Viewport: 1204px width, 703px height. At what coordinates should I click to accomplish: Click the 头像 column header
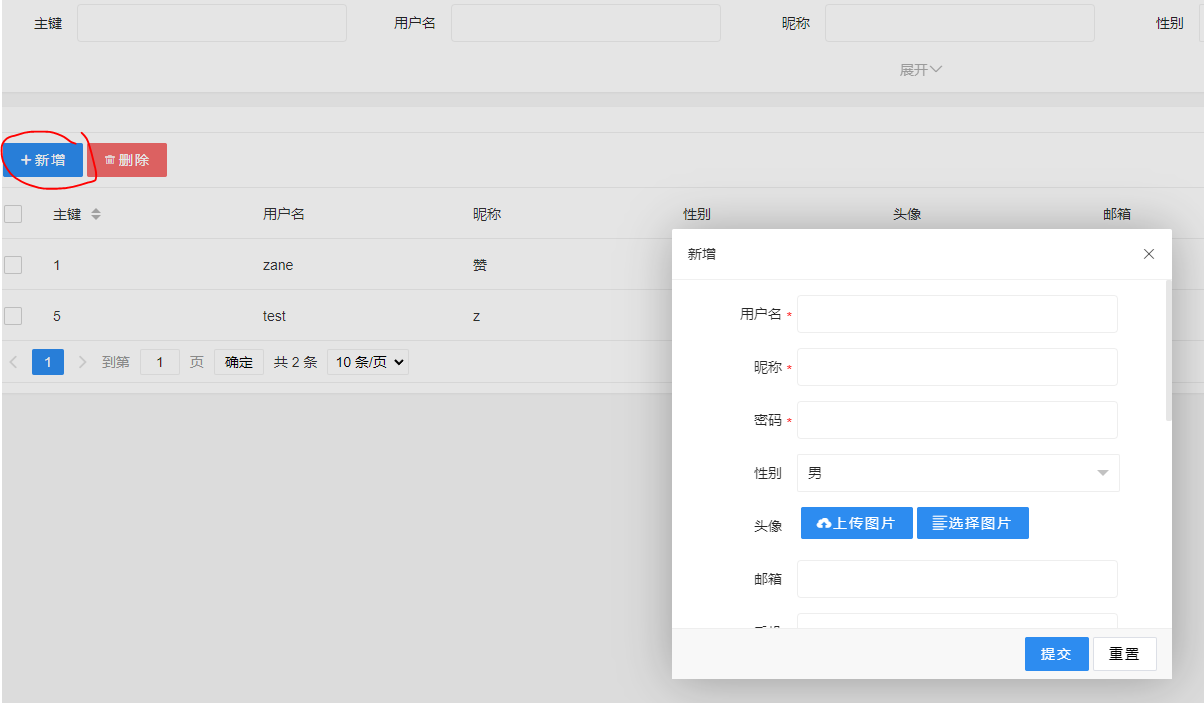tap(907, 214)
